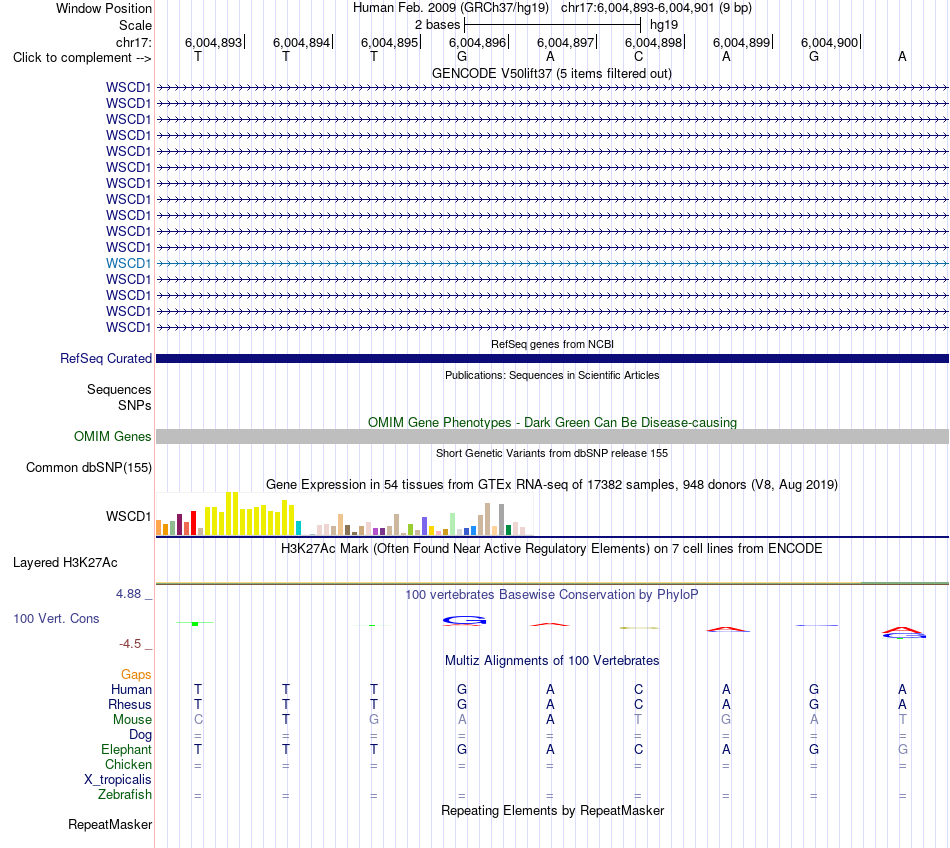Click the gray OMIM Genes bar
Viewport: 950px width, 848px height.
point(553,437)
